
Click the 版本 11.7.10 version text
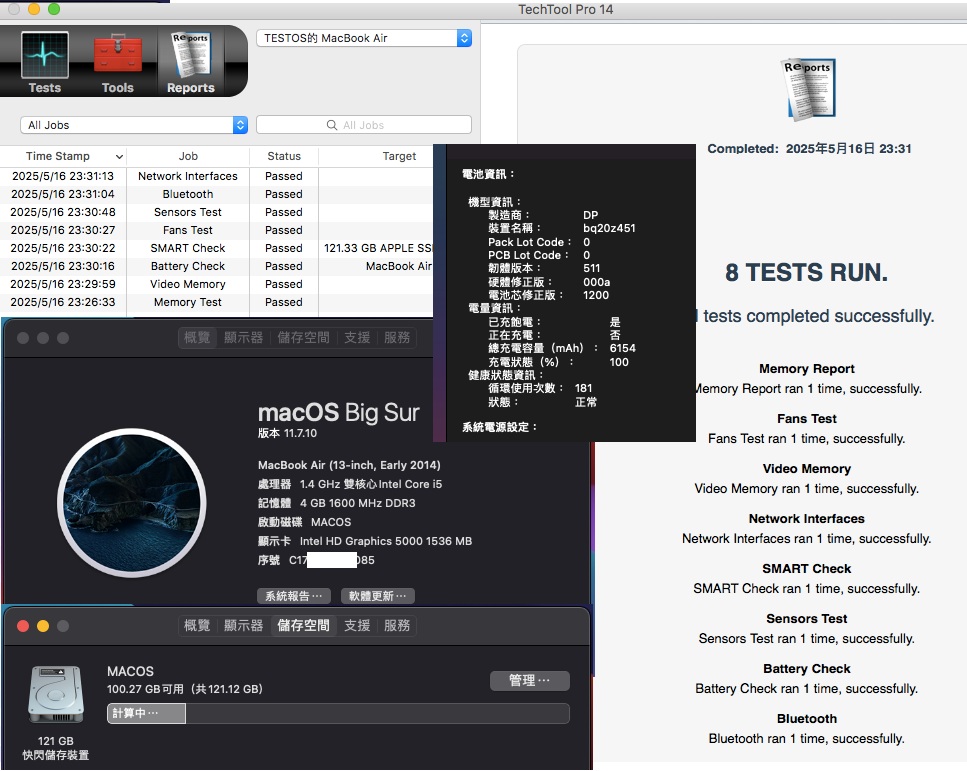(x=287, y=433)
